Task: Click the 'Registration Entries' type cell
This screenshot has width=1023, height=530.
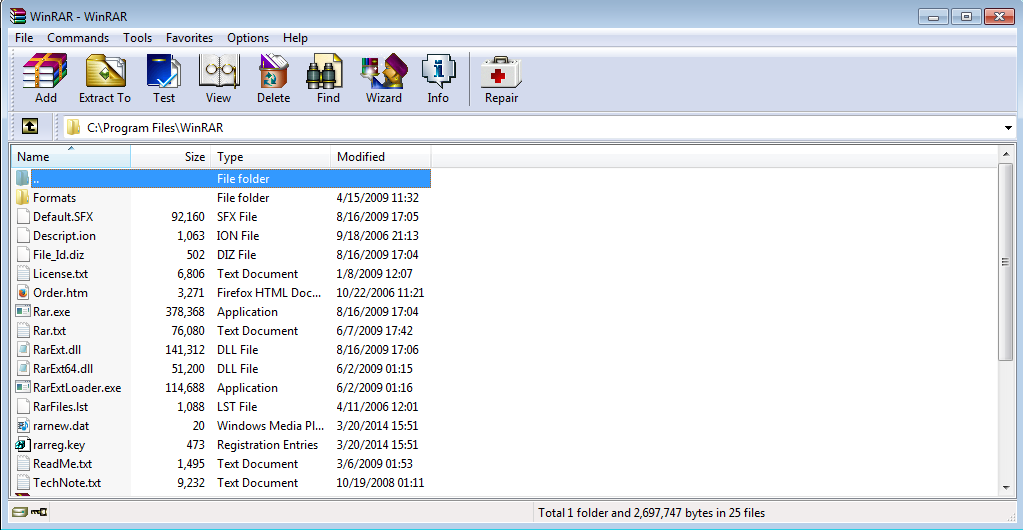Action: (x=267, y=444)
